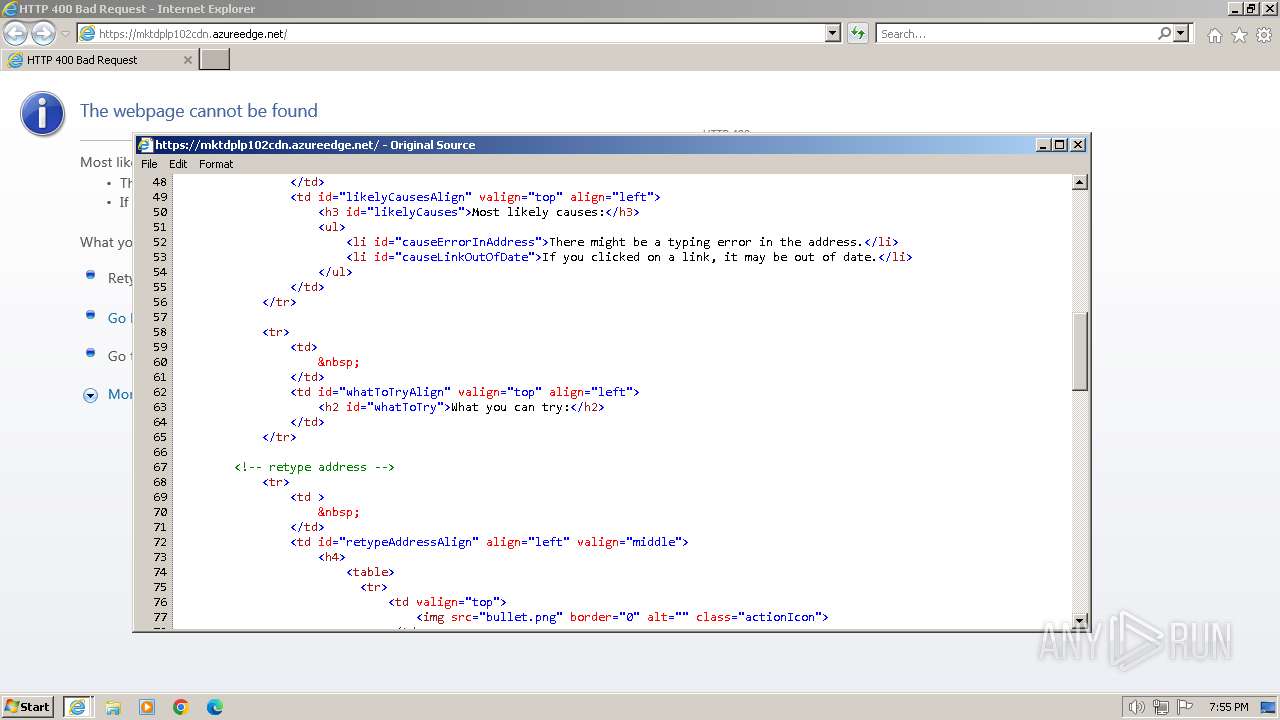Click the IE window title bar icon
Screen dimensions: 1280x720
tap(10, 9)
